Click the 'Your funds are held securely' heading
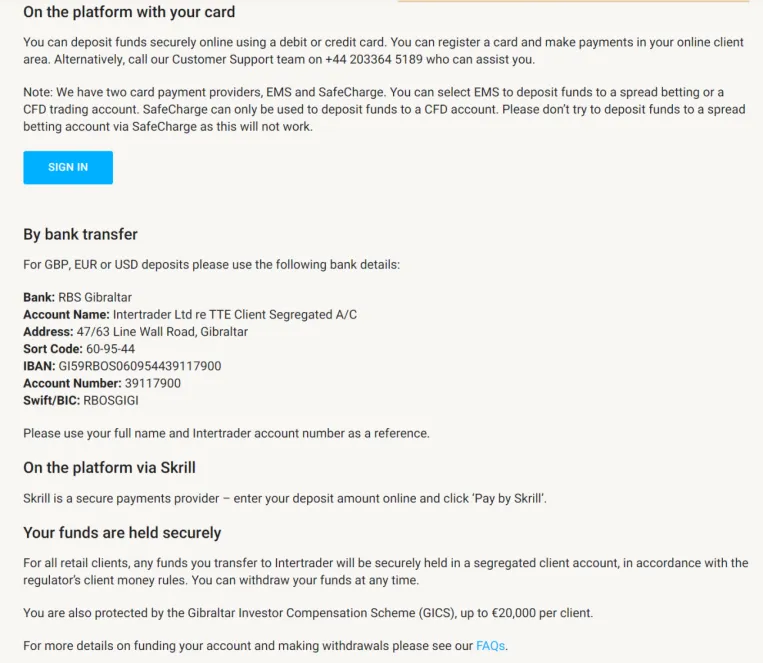Image resolution: width=763 pixels, height=663 pixels. (x=122, y=533)
